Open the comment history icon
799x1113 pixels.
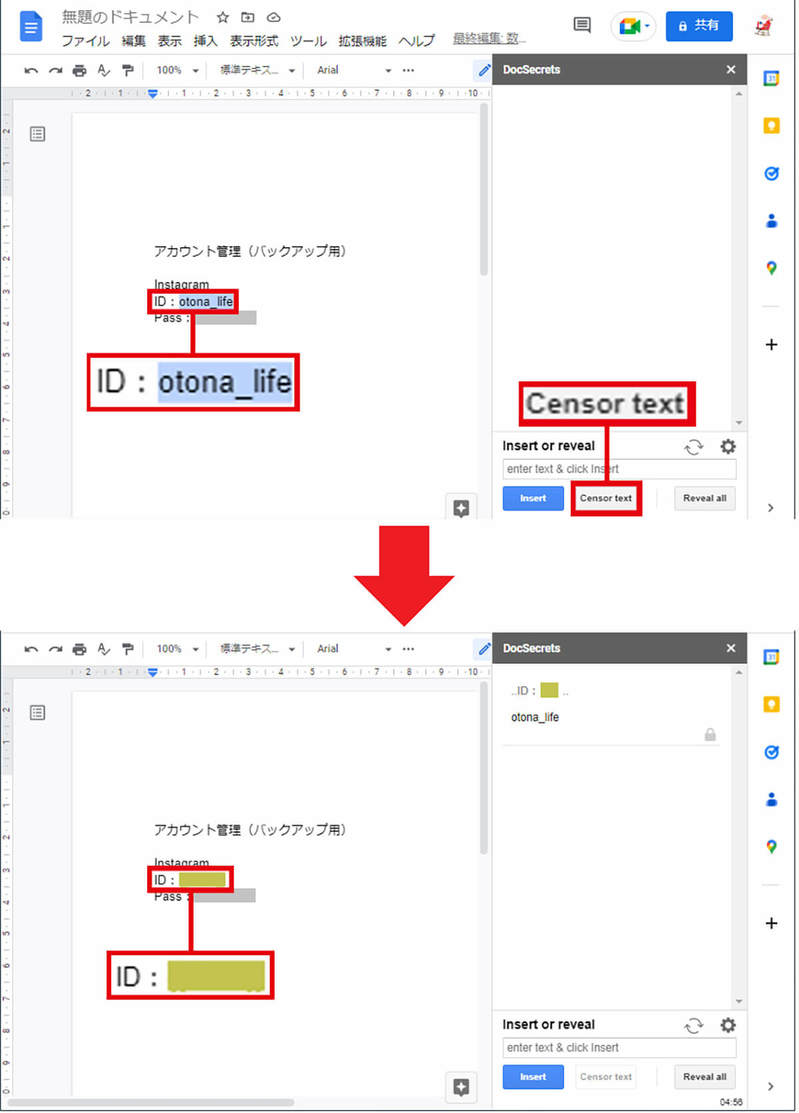pyautogui.click(x=582, y=26)
